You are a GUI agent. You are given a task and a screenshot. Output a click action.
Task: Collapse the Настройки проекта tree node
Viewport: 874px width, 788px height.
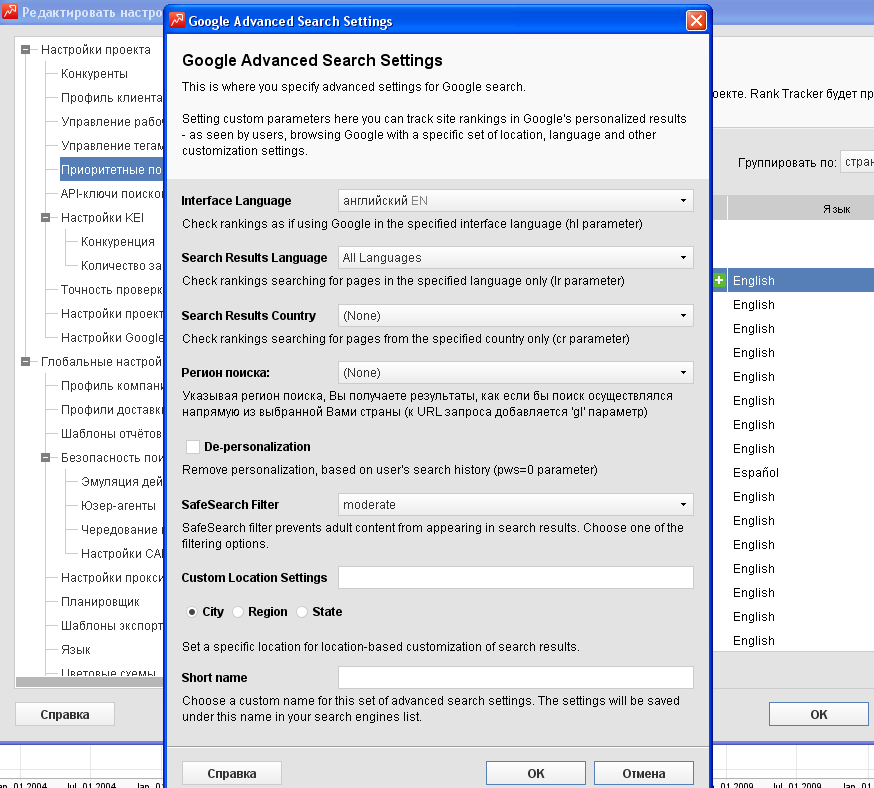click(x=26, y=50)
